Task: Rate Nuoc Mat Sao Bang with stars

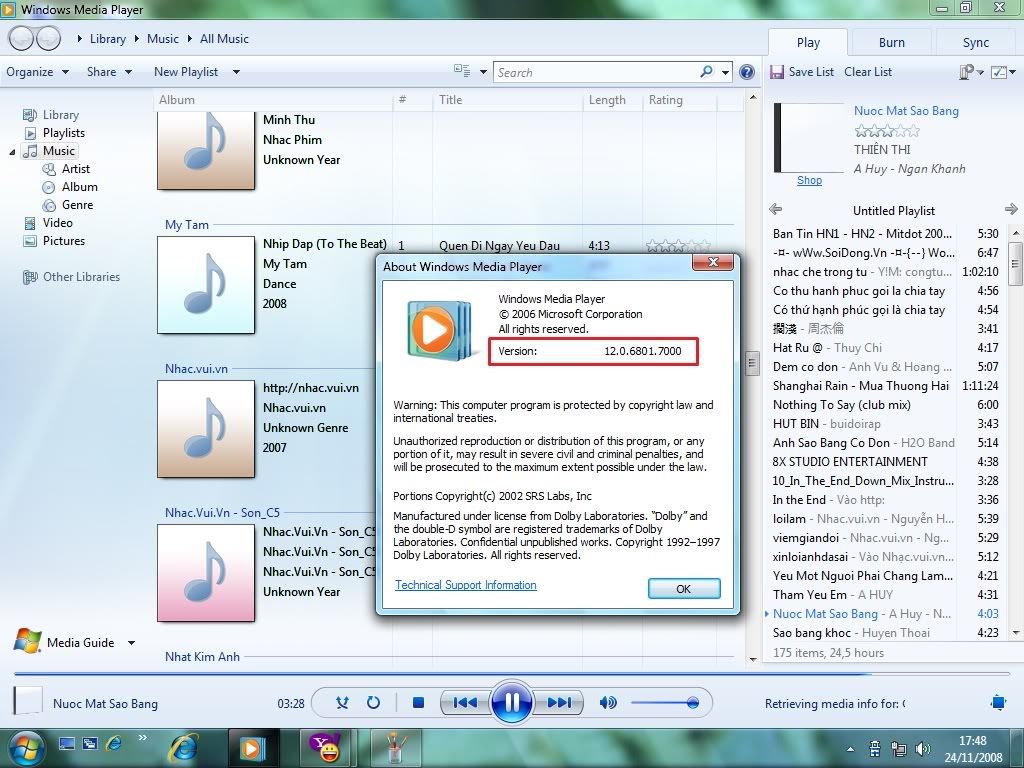Action: [x=887, y=131]
